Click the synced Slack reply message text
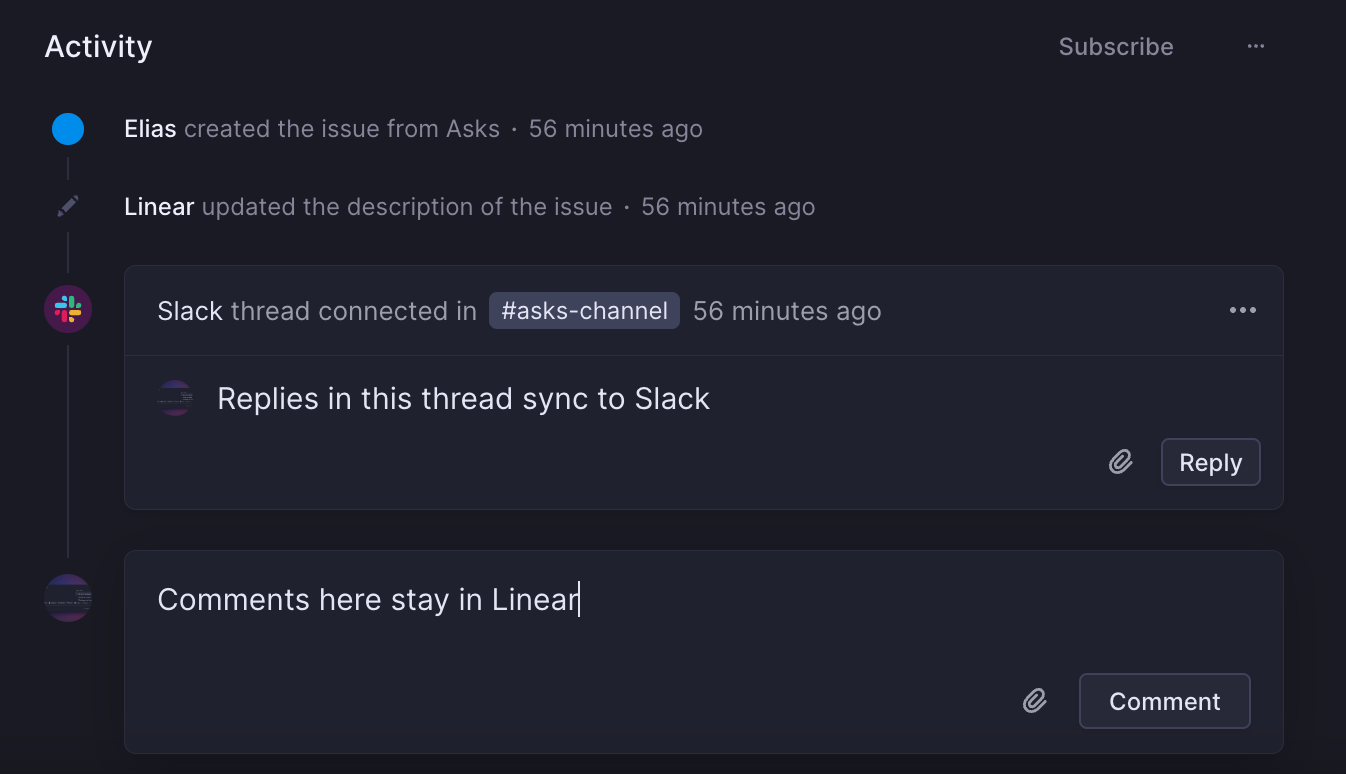This screenshot has height=774, width=1346. (x=463, y=397)
